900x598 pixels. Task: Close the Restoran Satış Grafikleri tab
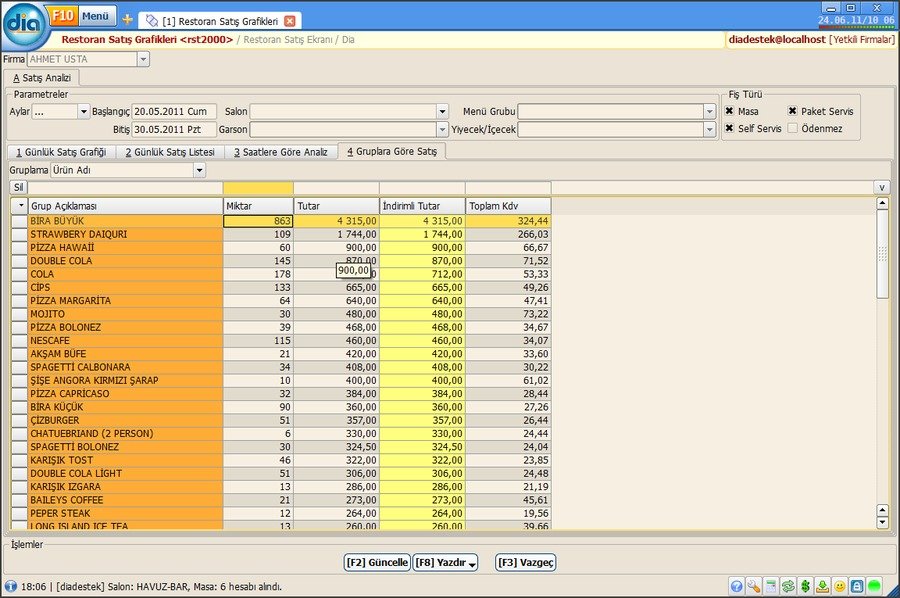pos(290,21)
